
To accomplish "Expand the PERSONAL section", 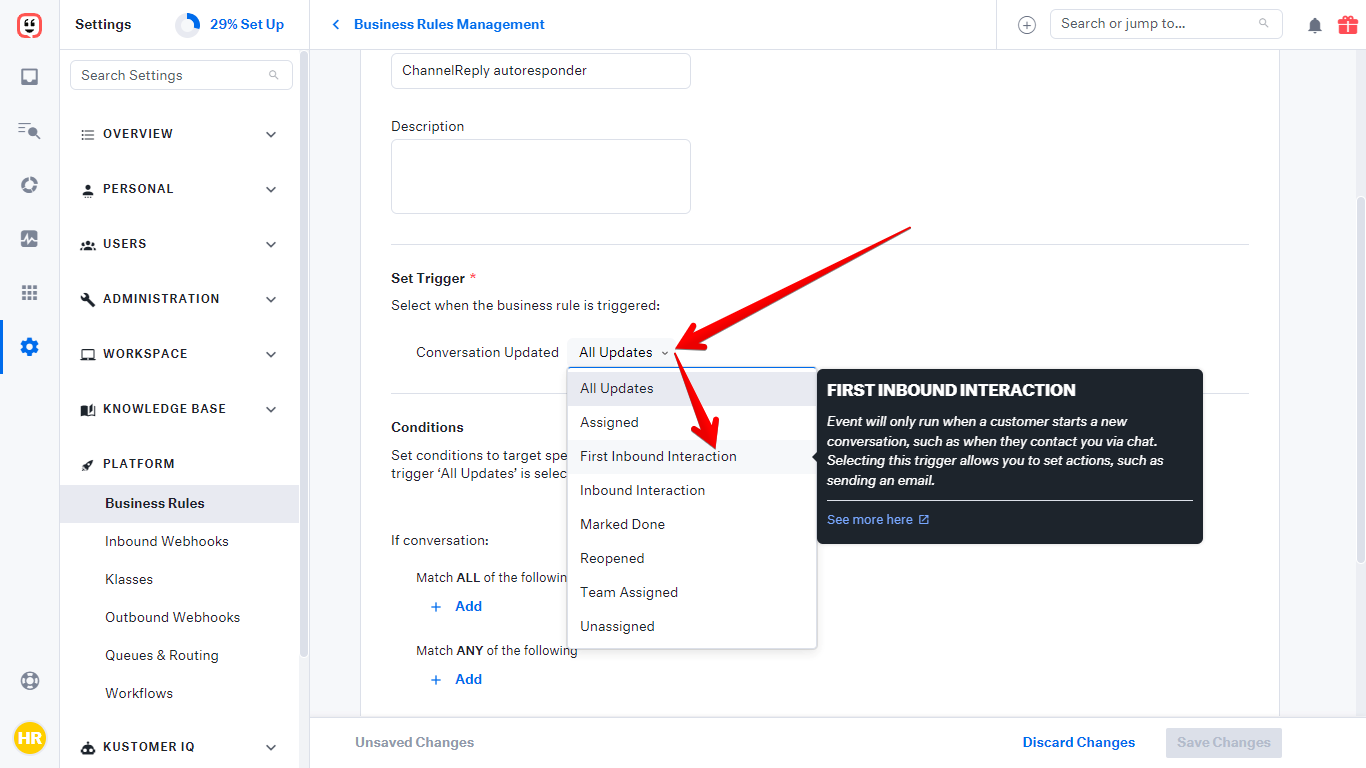I will pyautogui.click(x=179, y=189).
